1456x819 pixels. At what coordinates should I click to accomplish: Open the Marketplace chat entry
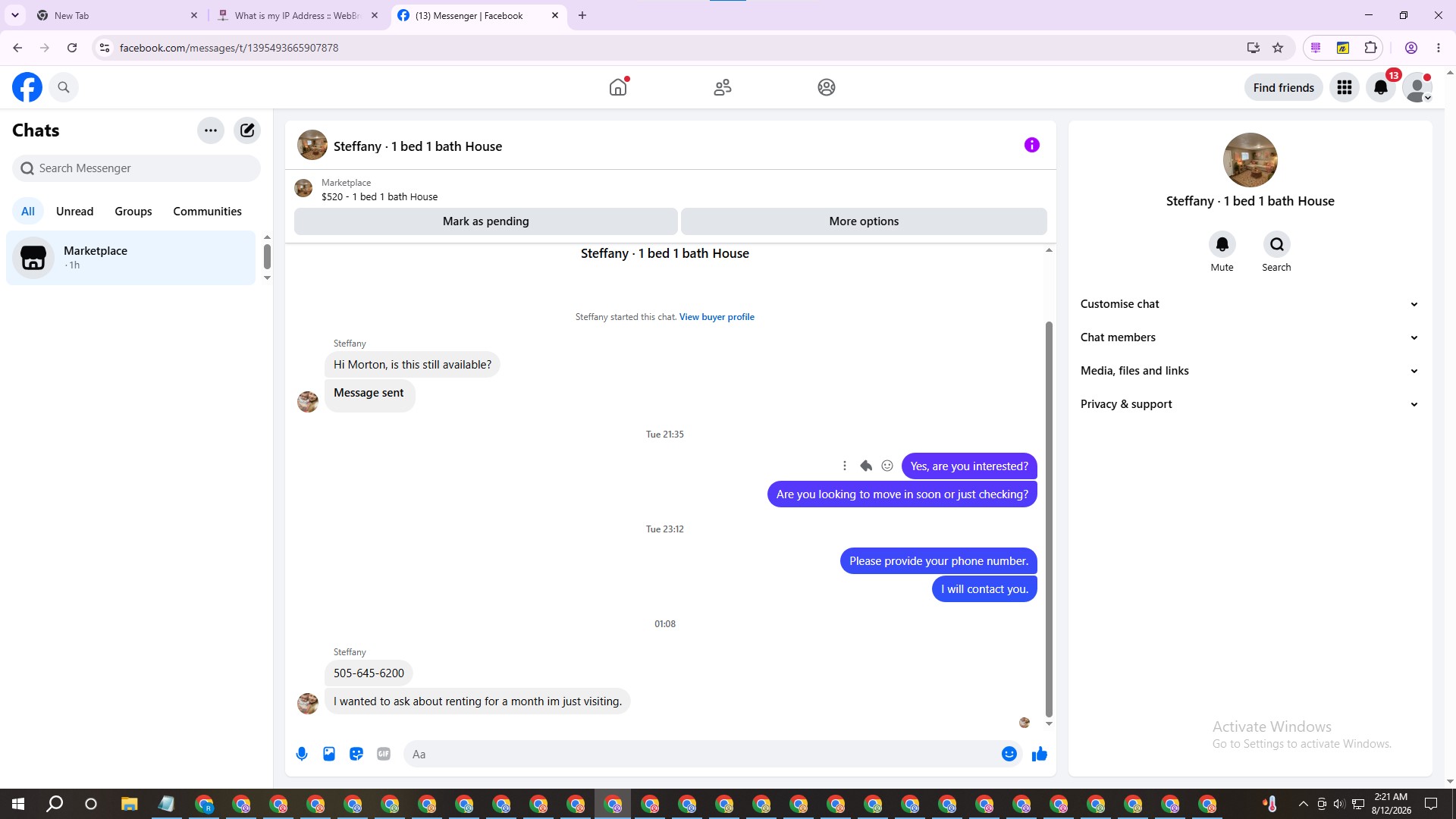coord(131,258)
